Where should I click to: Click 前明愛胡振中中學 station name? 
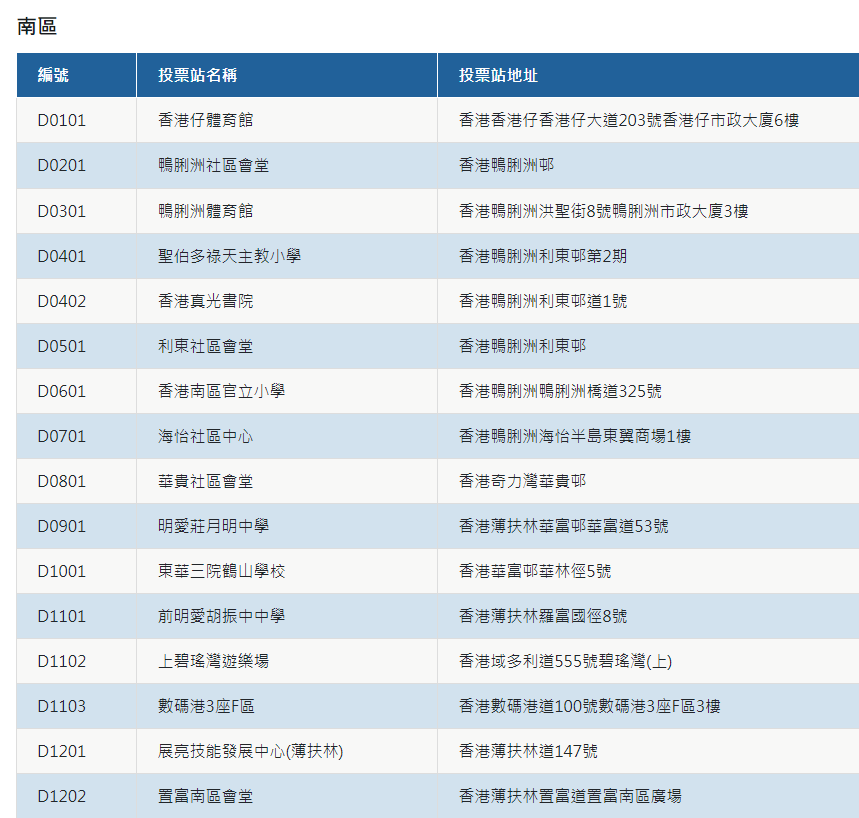[221, 616]
